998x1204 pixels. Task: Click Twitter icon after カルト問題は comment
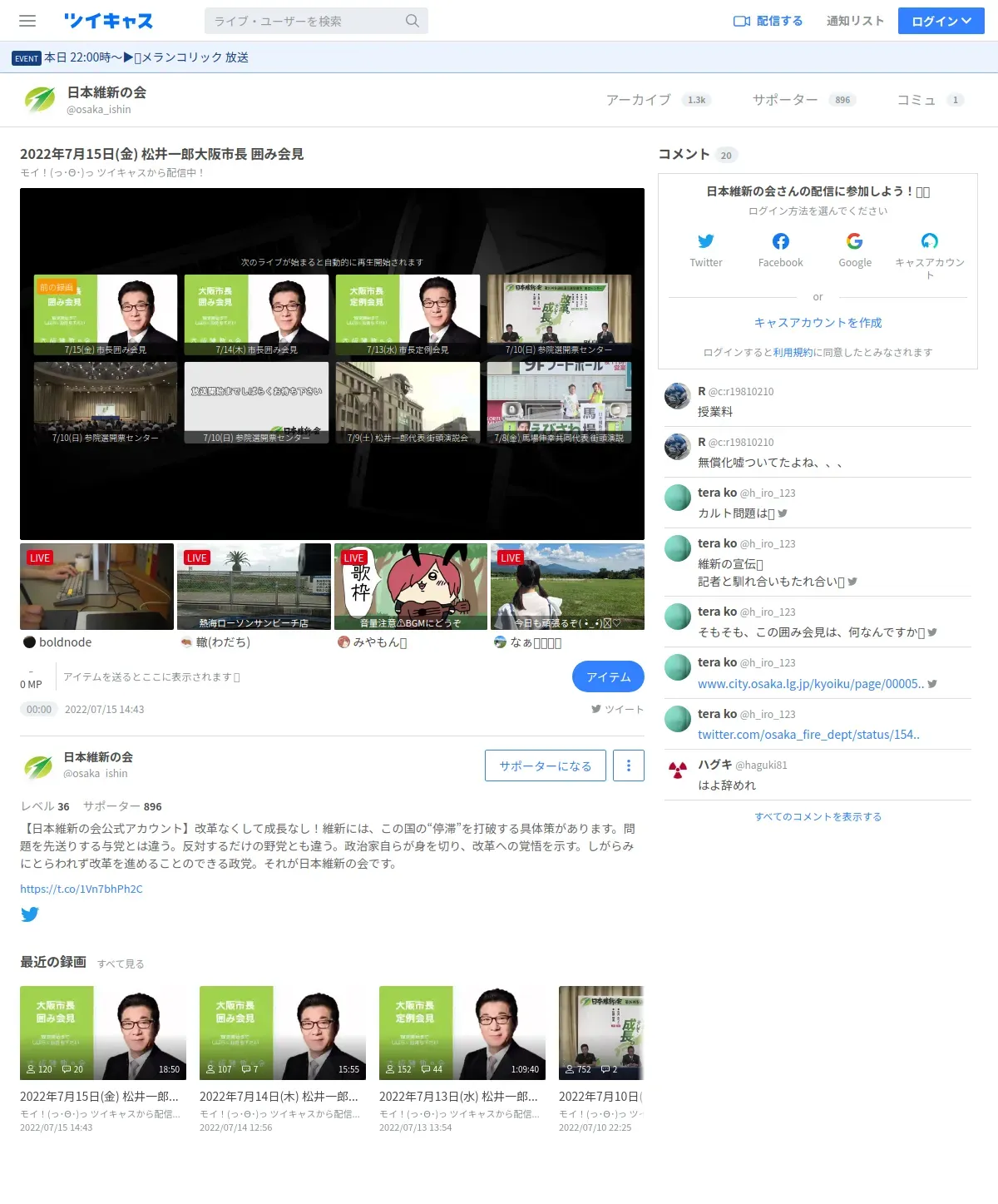(783, 513)
